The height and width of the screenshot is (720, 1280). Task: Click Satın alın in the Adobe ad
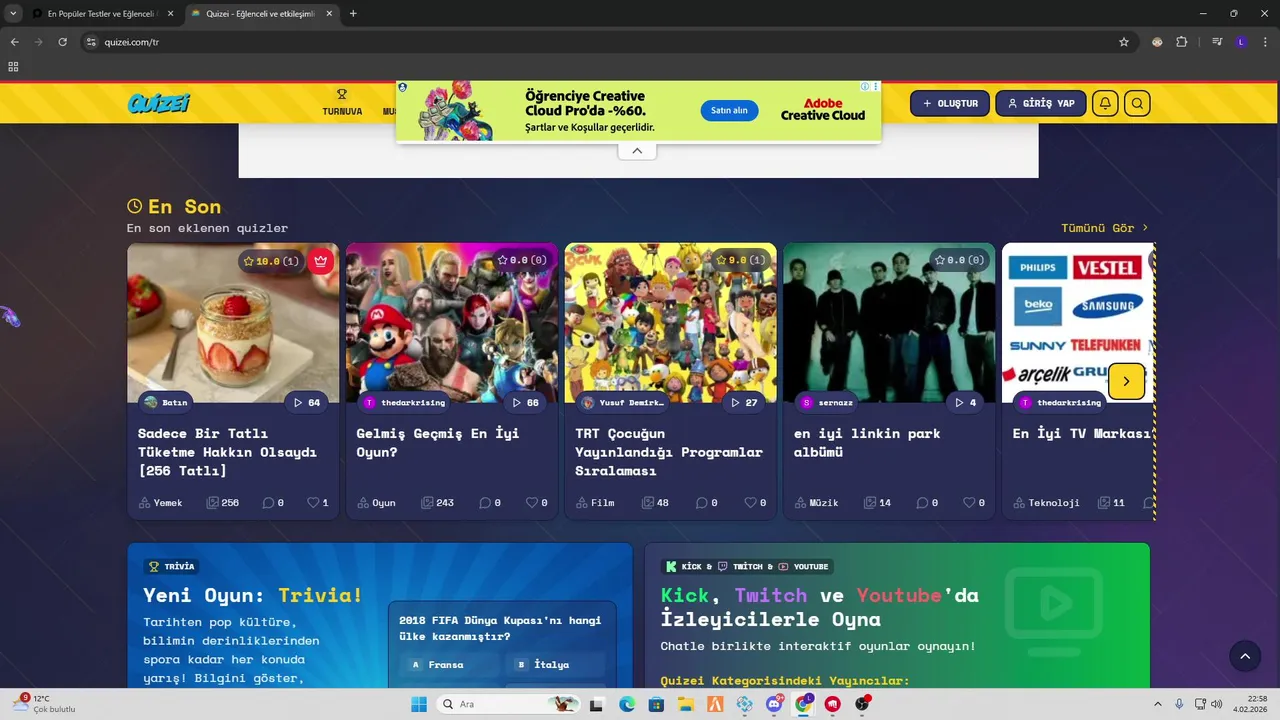(x=729, y=110)
